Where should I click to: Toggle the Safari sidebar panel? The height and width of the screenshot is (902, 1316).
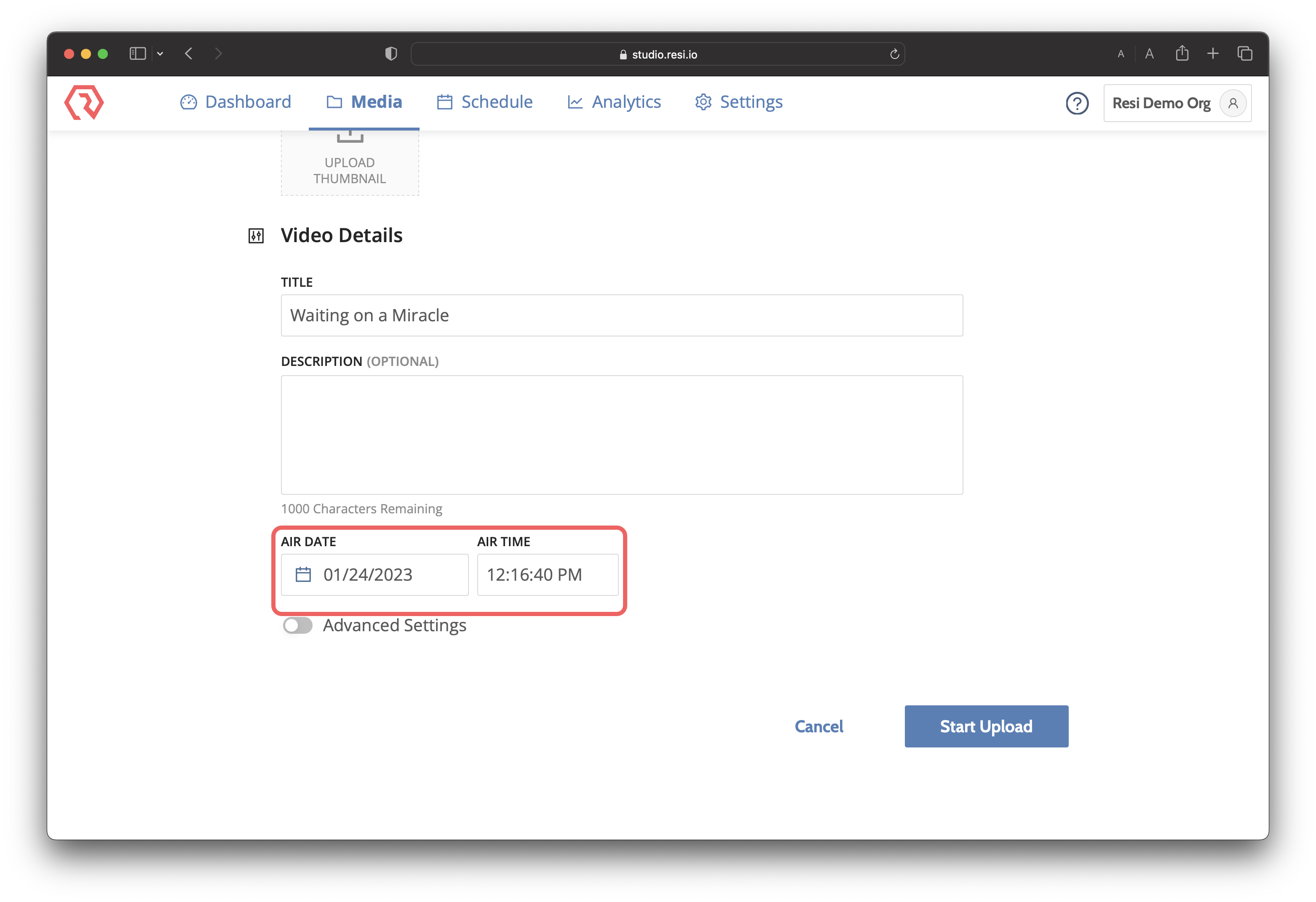coord(137,53)
